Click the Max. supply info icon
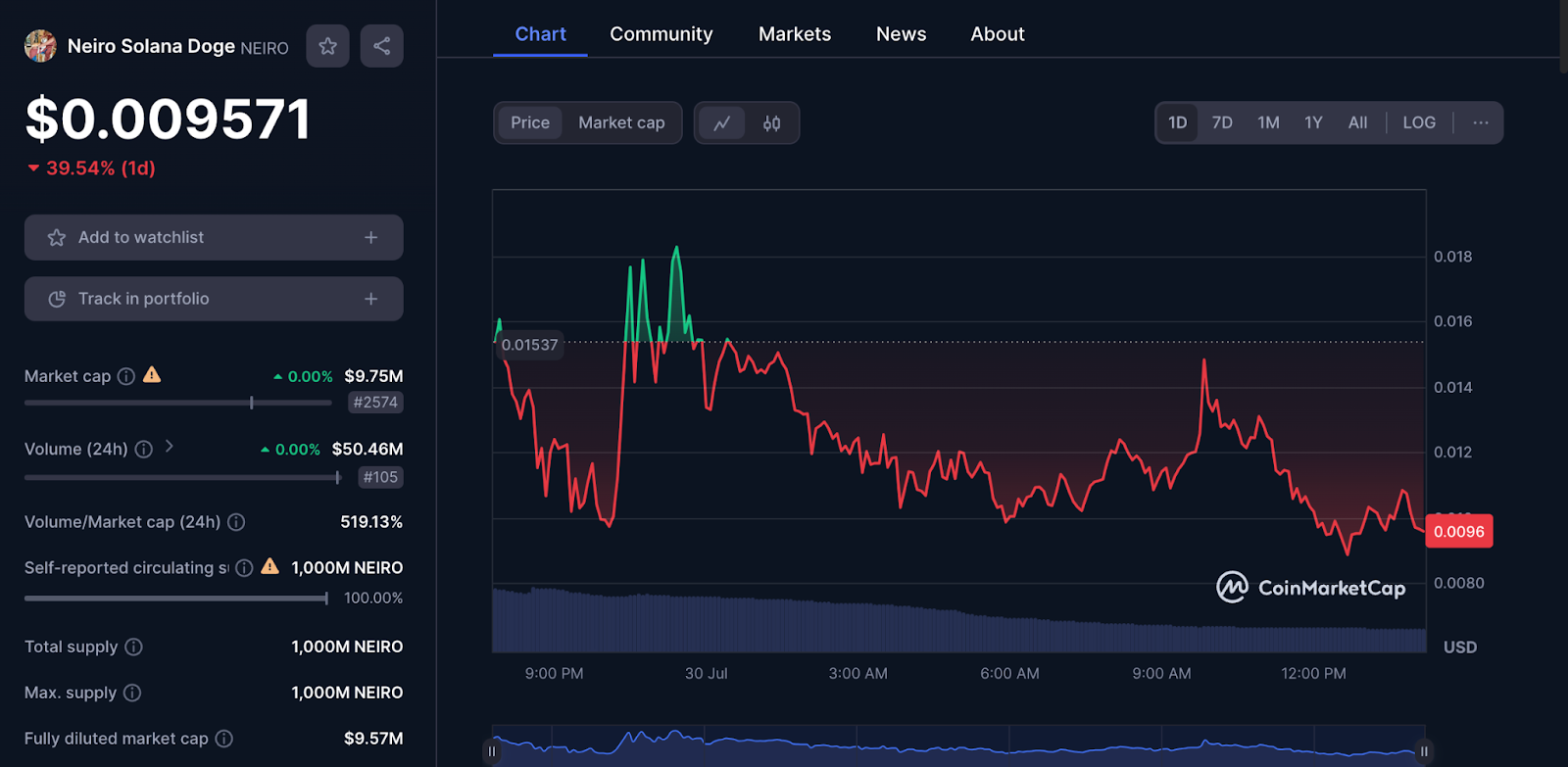Viewport: 1568px width, 767px height. (x=132, y=693)
